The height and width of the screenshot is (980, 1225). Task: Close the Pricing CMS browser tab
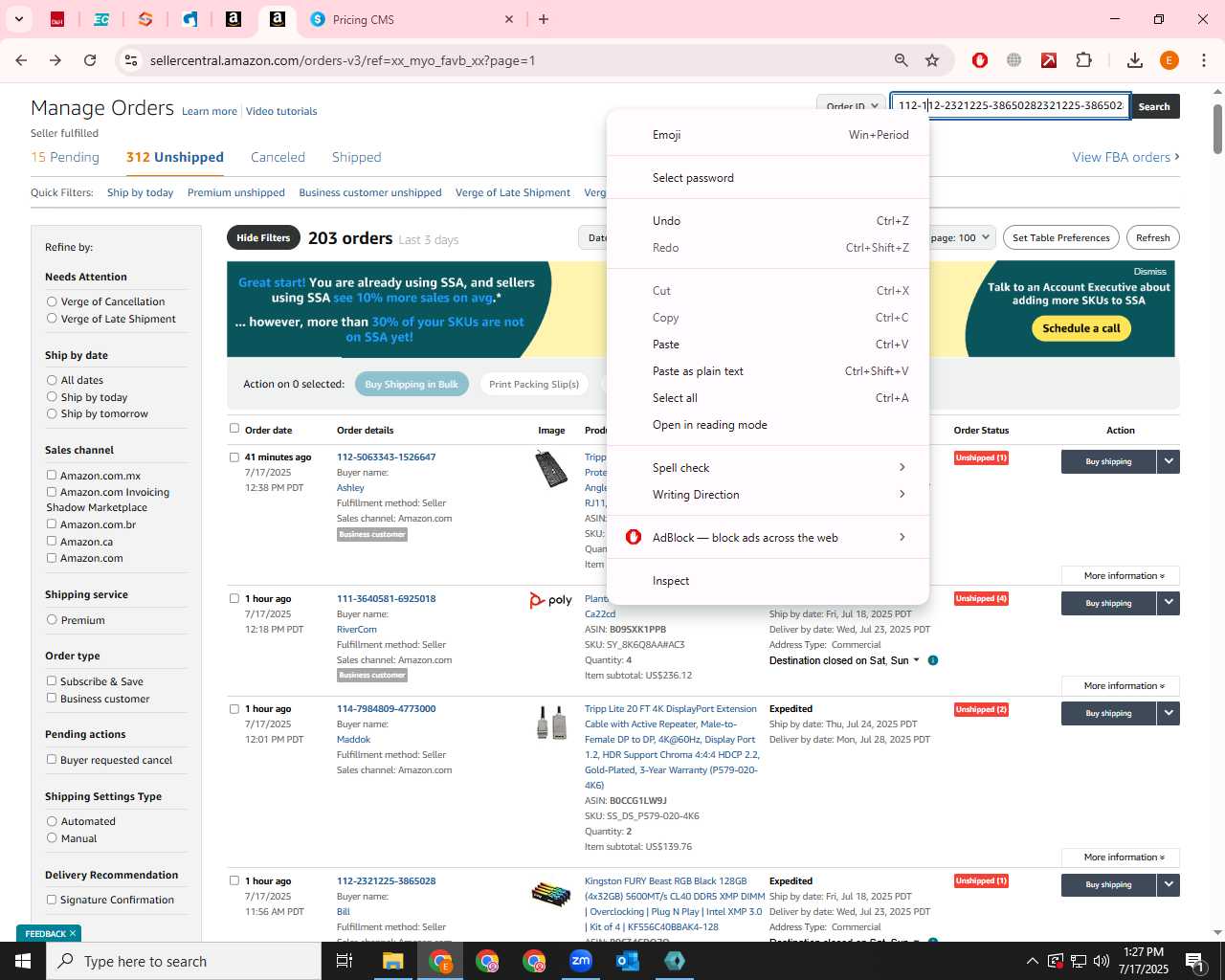(x=509, y=19)
